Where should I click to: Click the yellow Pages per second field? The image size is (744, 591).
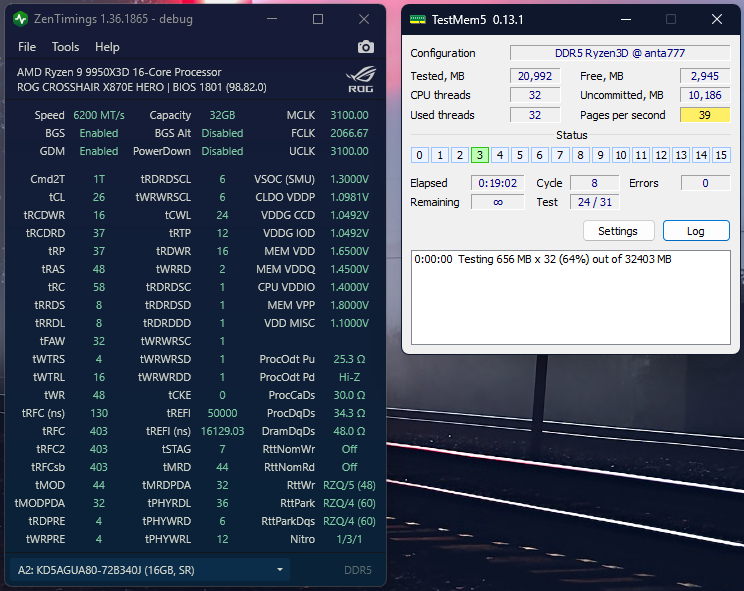(705, 115)
